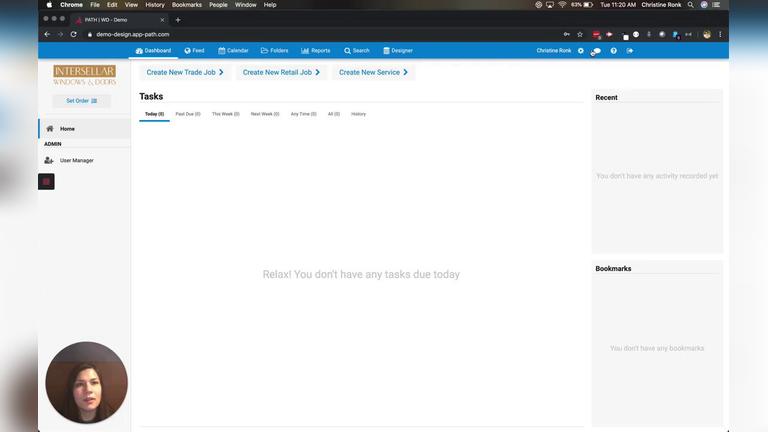Open the Feed page
Viewport: 768px width, 432px height.
194,50
